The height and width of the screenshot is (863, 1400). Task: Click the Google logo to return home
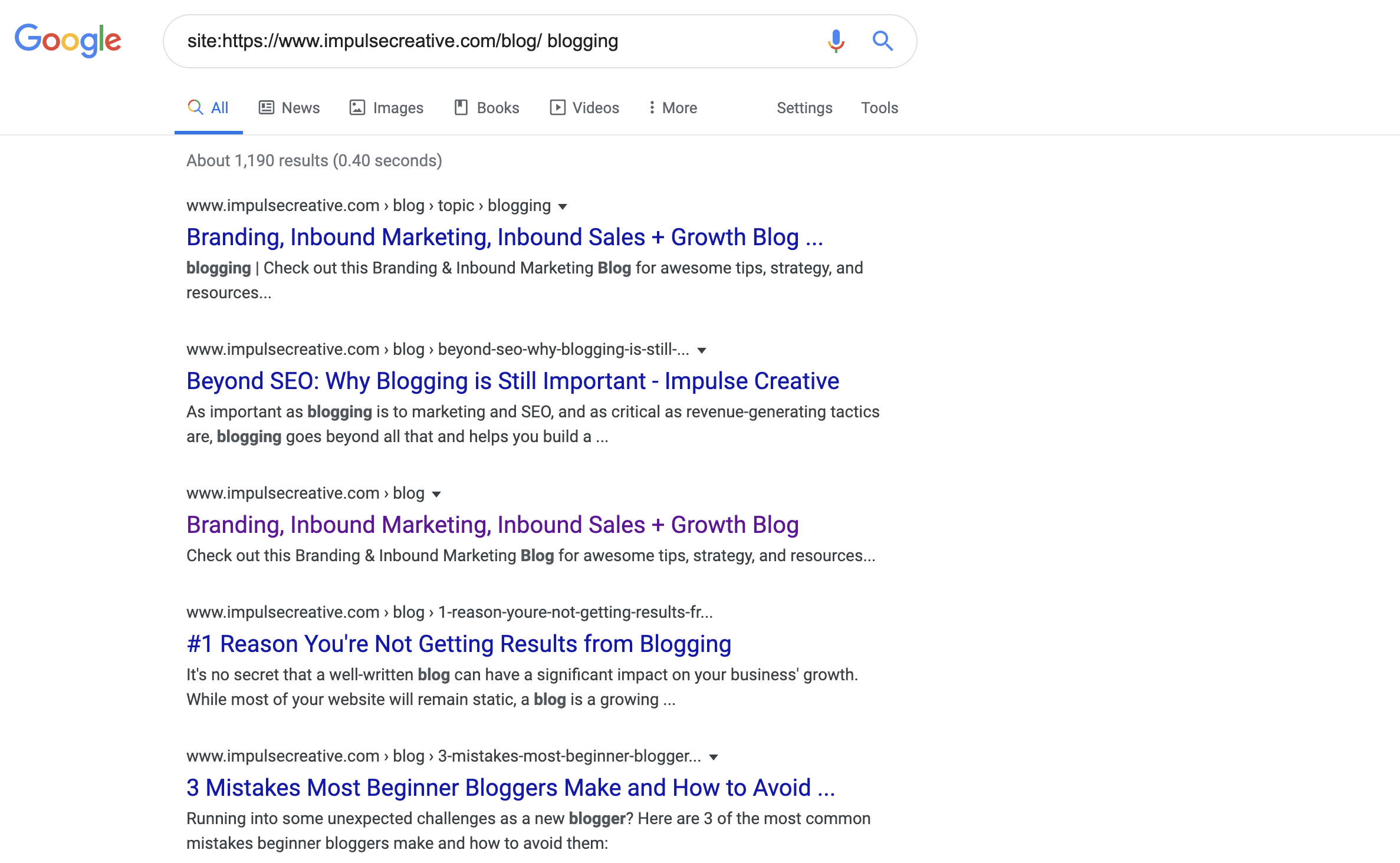click(68, 39)
